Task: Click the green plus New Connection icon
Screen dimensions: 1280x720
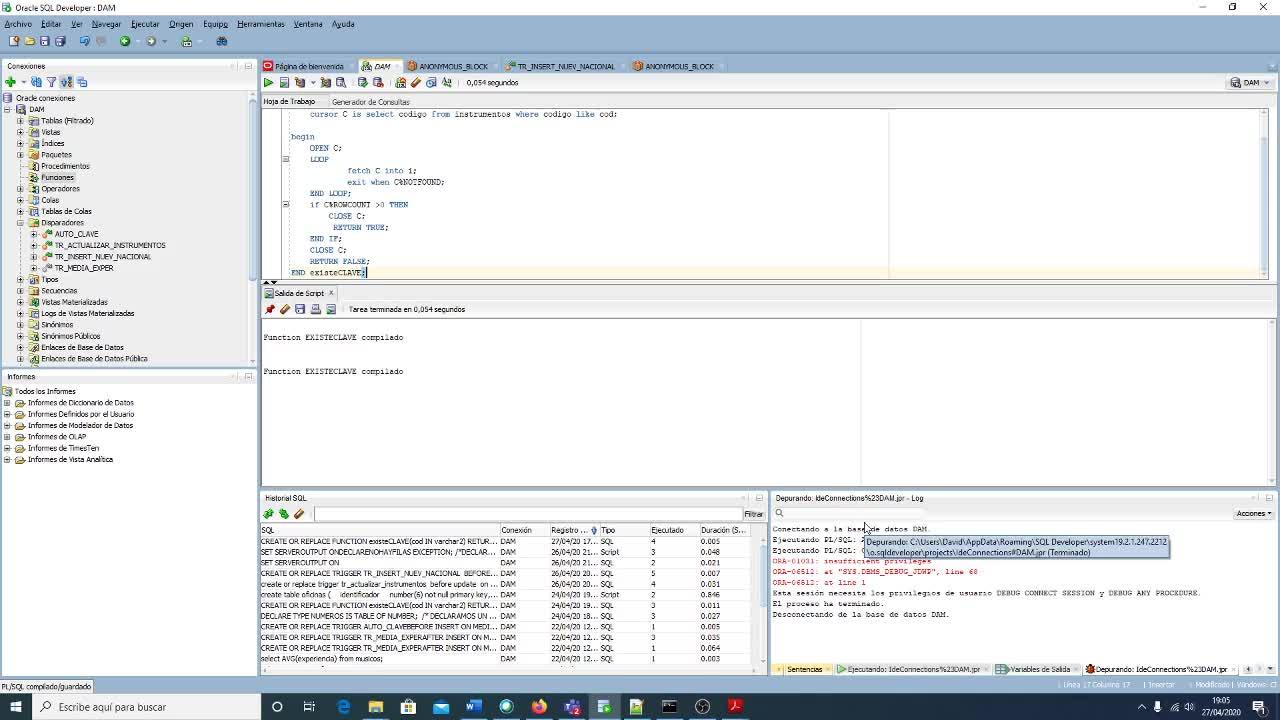Action: [10, 82]
